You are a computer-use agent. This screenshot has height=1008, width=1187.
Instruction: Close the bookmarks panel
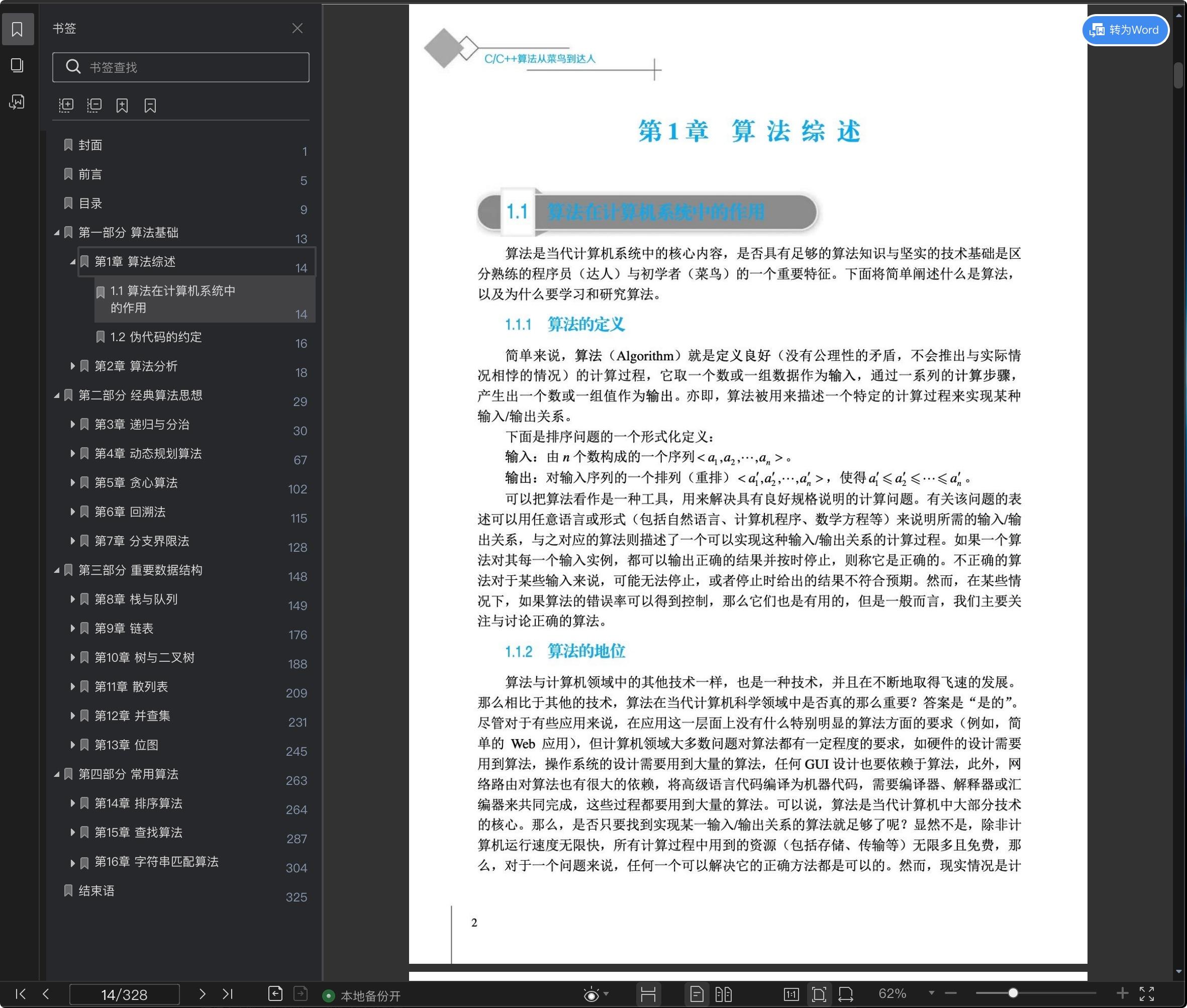(297, 28)
